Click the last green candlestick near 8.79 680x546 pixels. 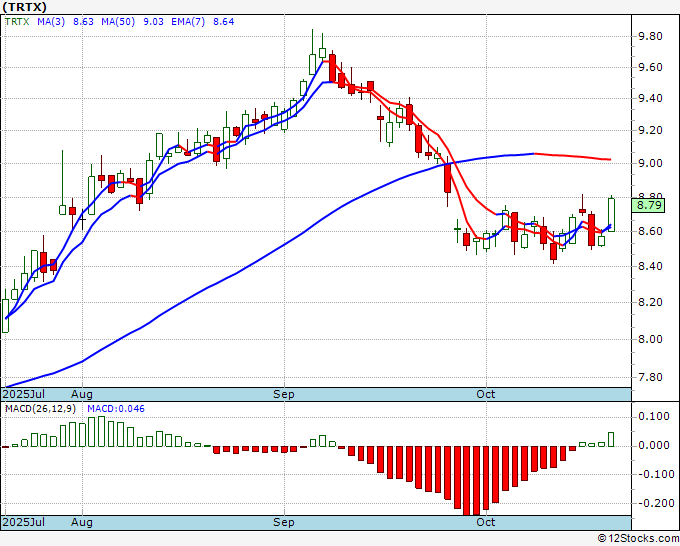(x=611, y=215)
